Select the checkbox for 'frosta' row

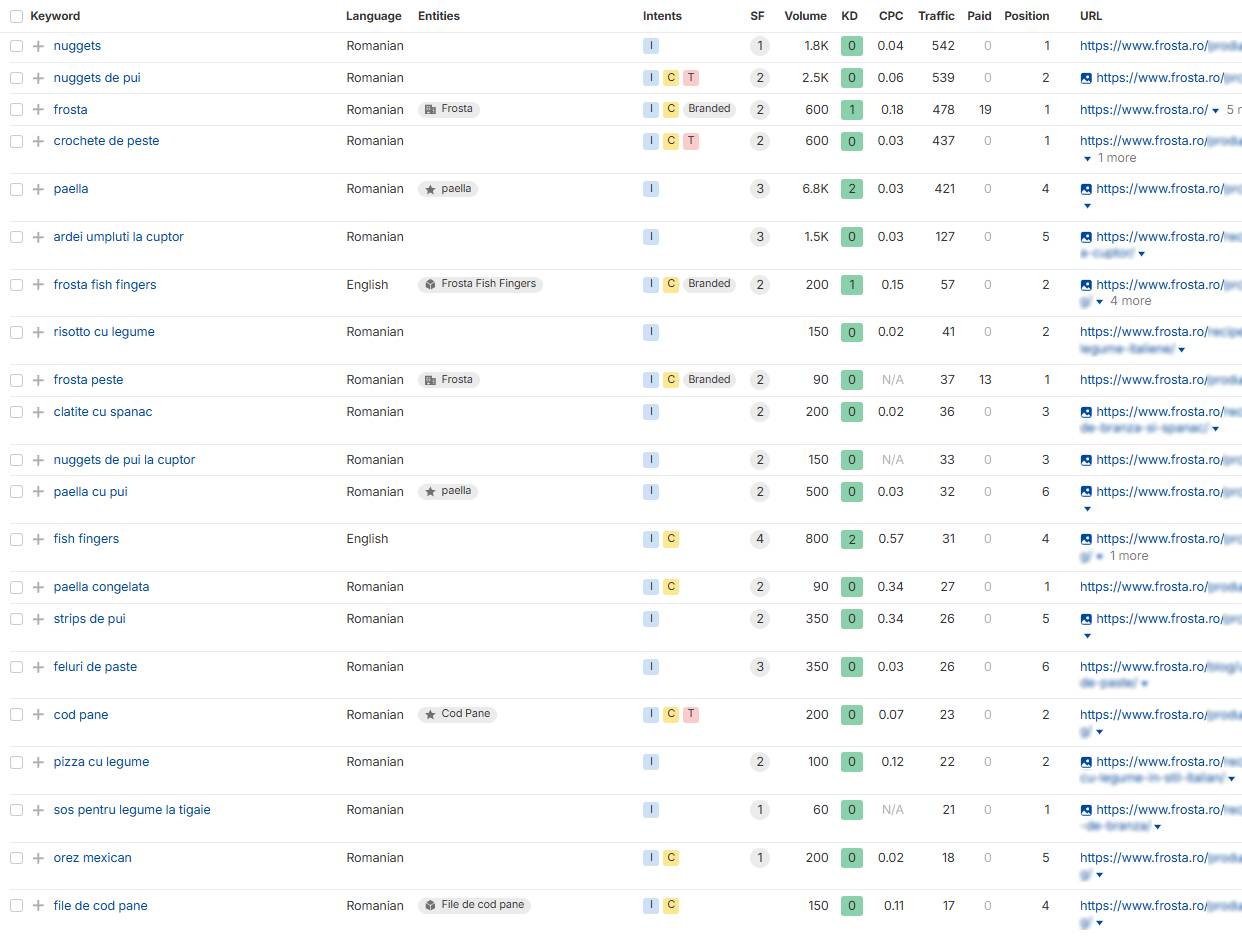click(16, 110)
